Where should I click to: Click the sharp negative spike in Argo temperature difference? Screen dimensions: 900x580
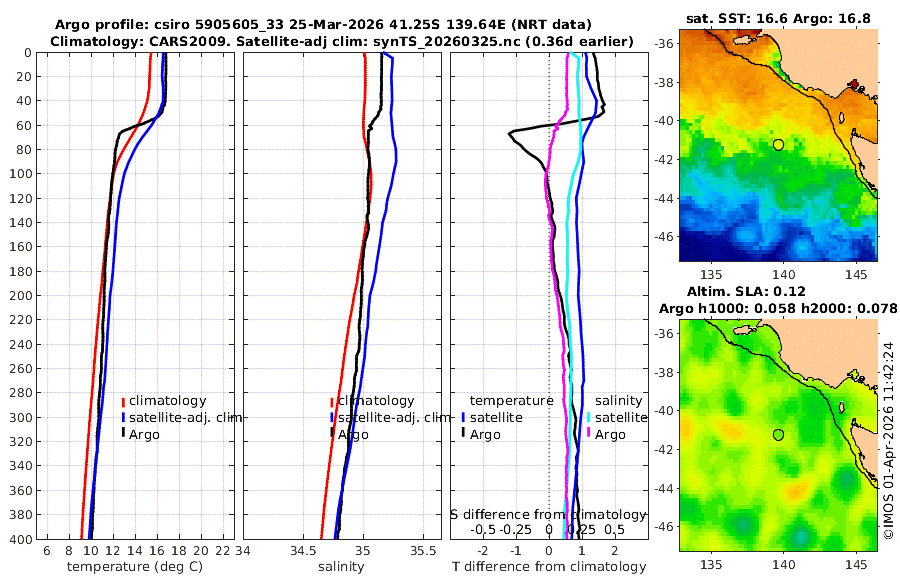click(x=510, y=133)
